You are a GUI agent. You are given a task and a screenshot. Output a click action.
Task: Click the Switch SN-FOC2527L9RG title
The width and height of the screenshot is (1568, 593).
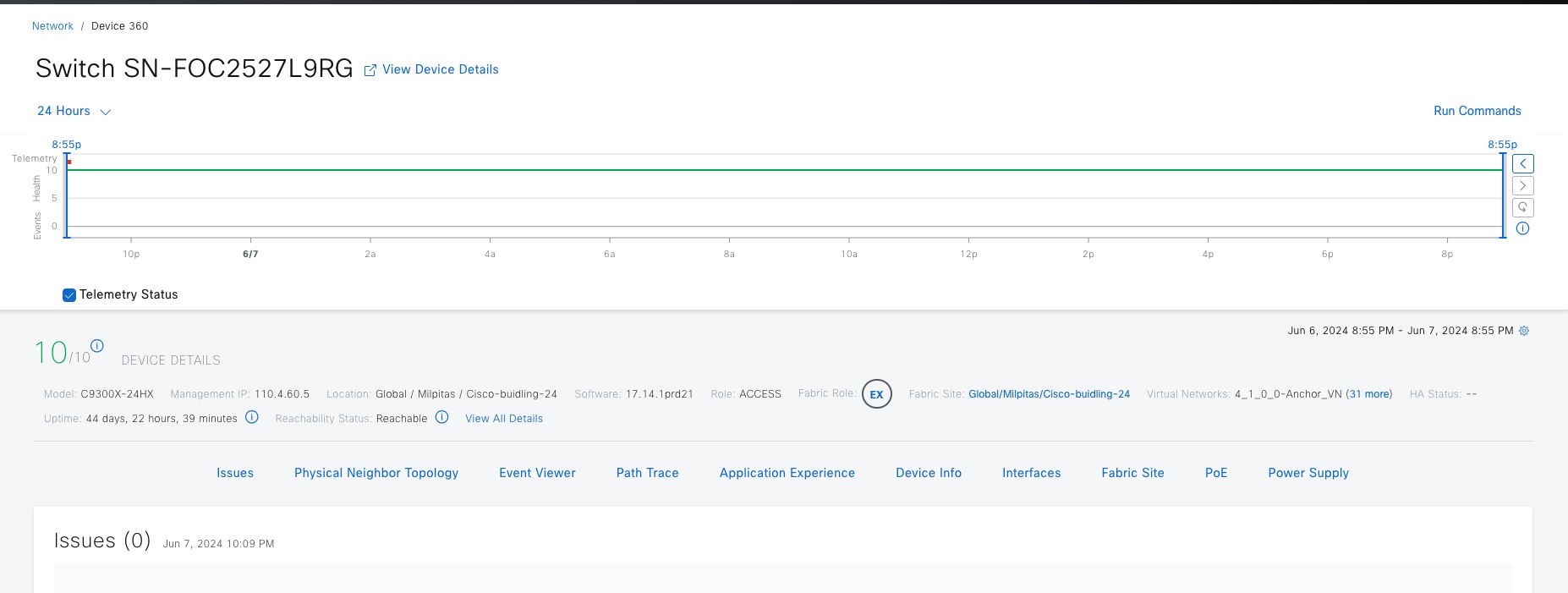pos(195,69)
